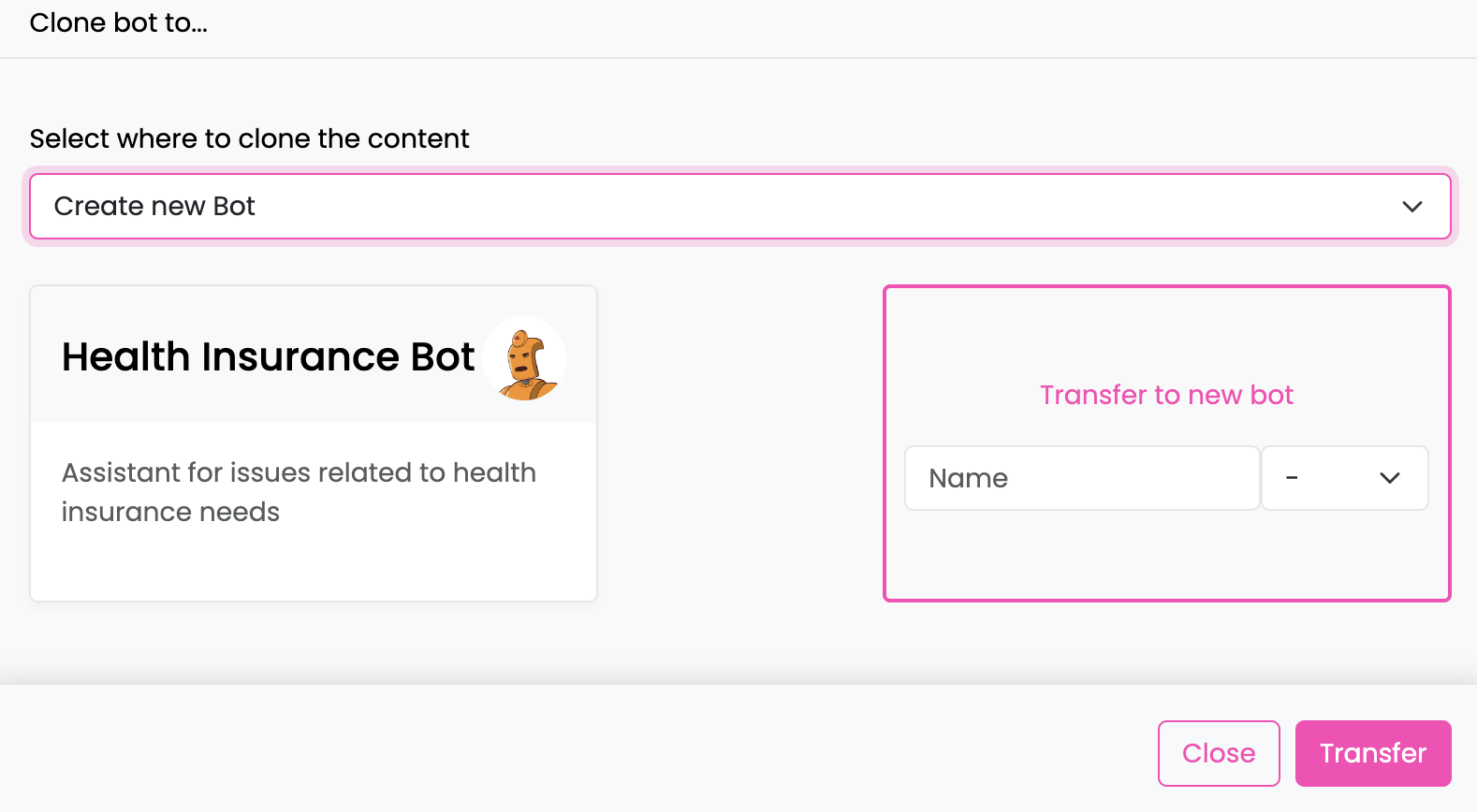The height and width of the screenshot is (812, 1477).
Task: Select the Health Insurance Bot card header area
Action: click(314, 355)
